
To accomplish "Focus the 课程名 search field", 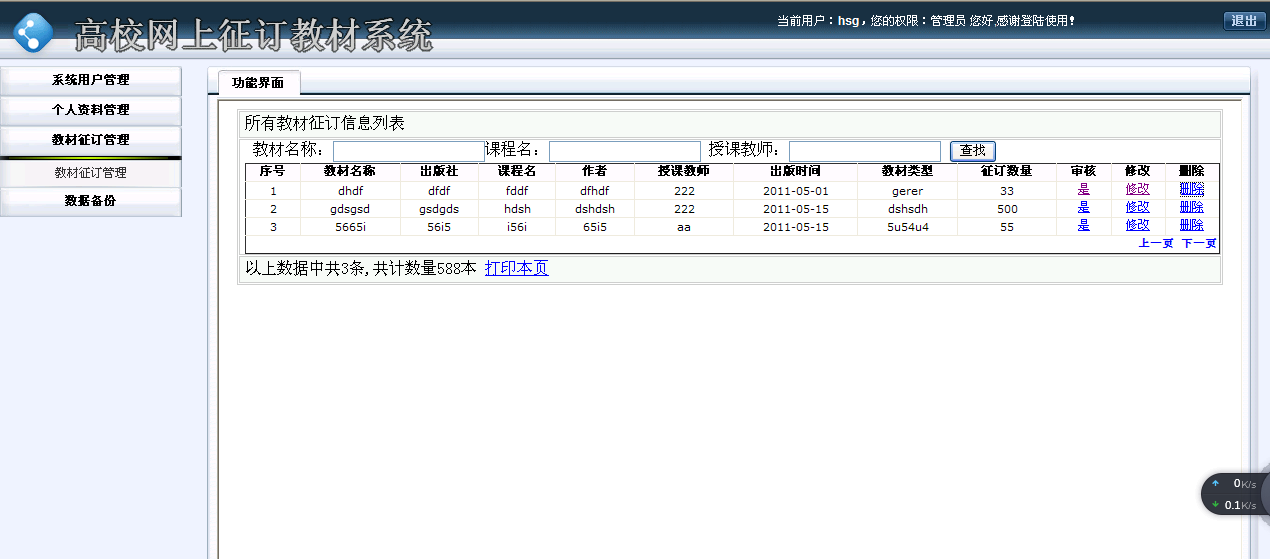I will 624,151.
